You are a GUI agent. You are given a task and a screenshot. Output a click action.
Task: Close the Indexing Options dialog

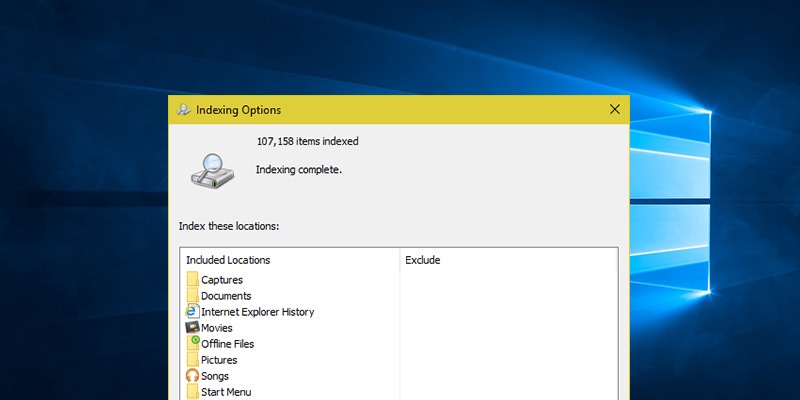pyautogui.click(x=614, y=109)
